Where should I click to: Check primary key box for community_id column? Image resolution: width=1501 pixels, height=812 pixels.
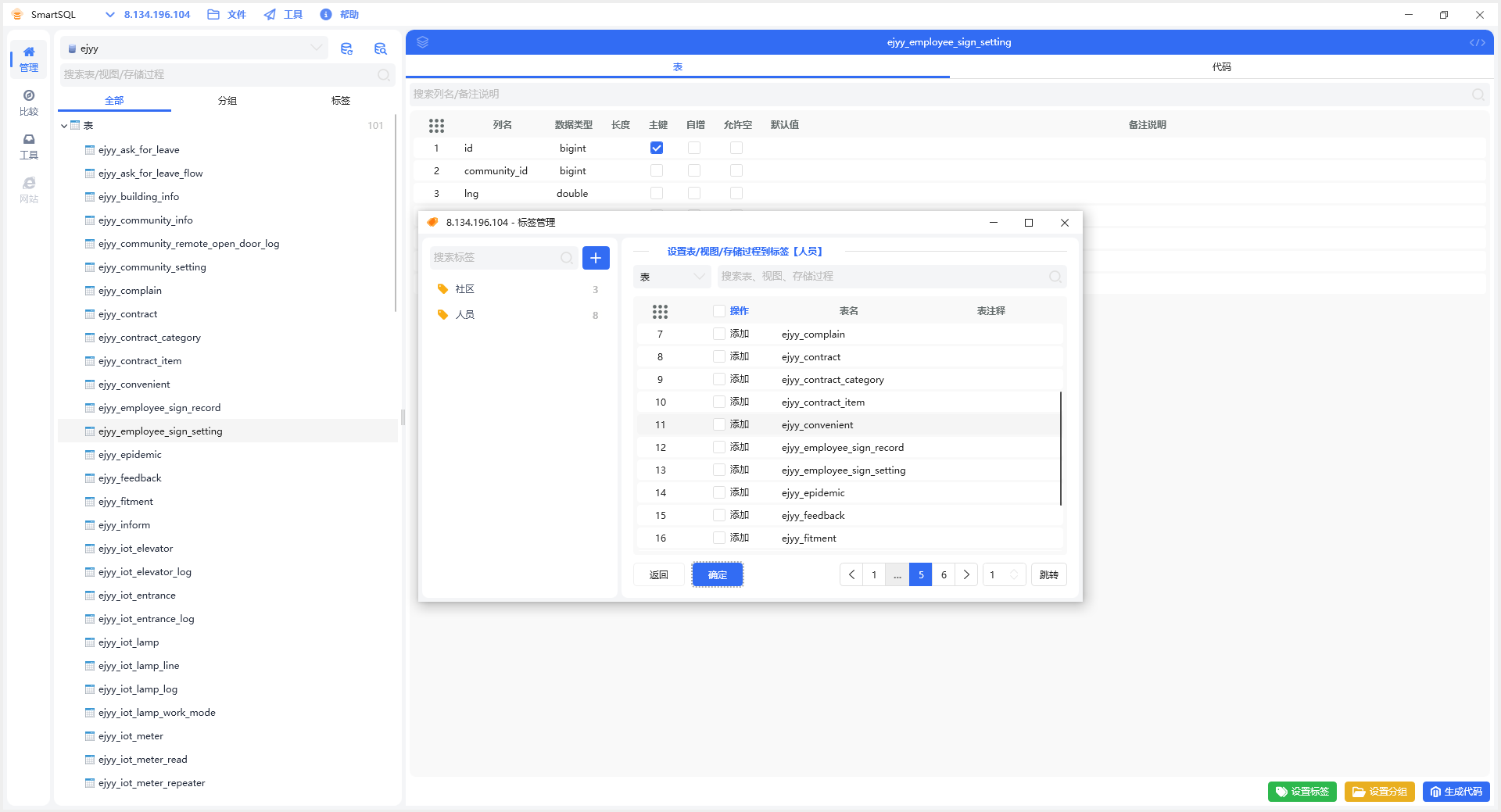tap(657, 170)
